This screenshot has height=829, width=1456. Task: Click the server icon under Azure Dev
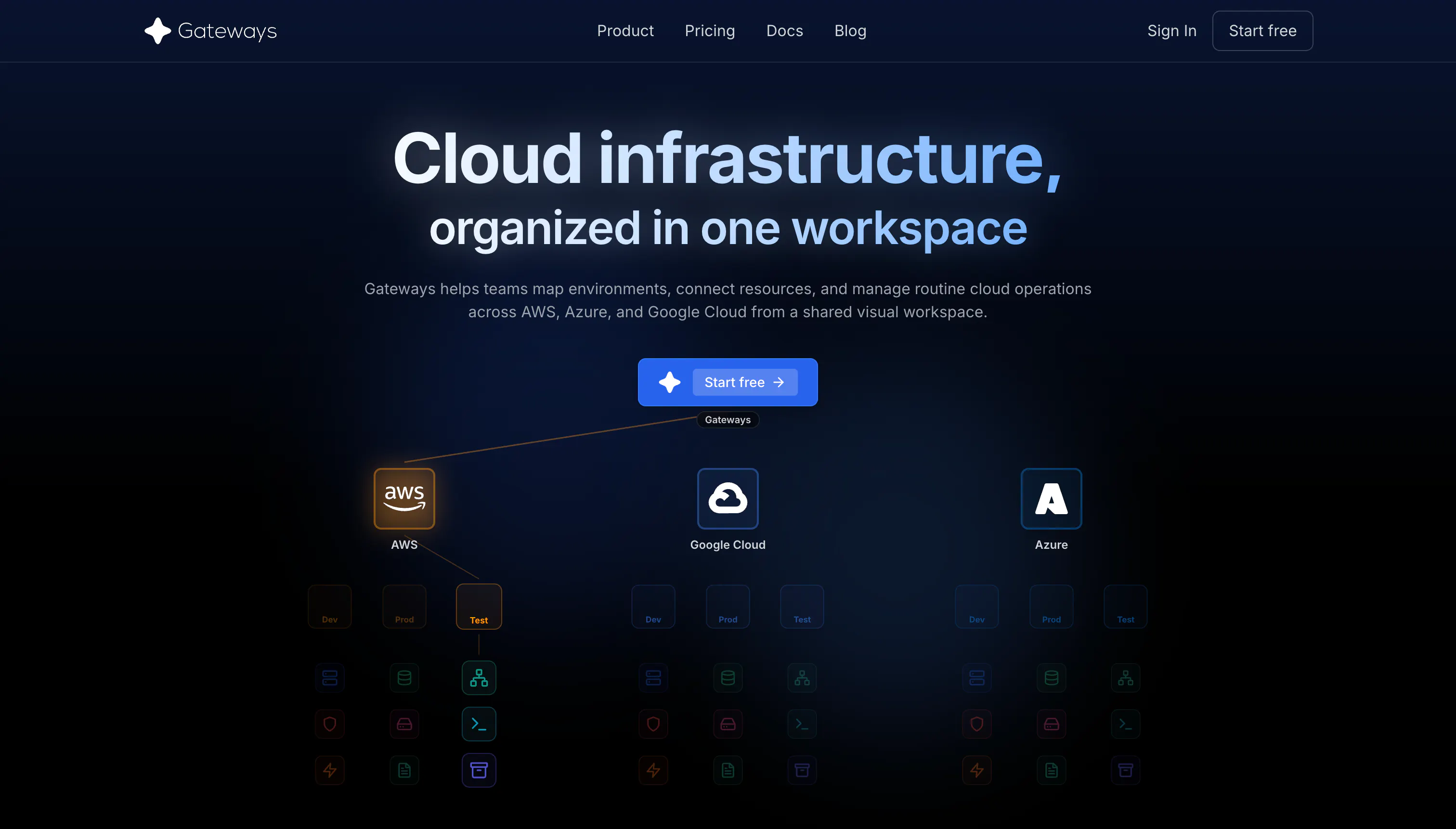[x=976, y=677]
